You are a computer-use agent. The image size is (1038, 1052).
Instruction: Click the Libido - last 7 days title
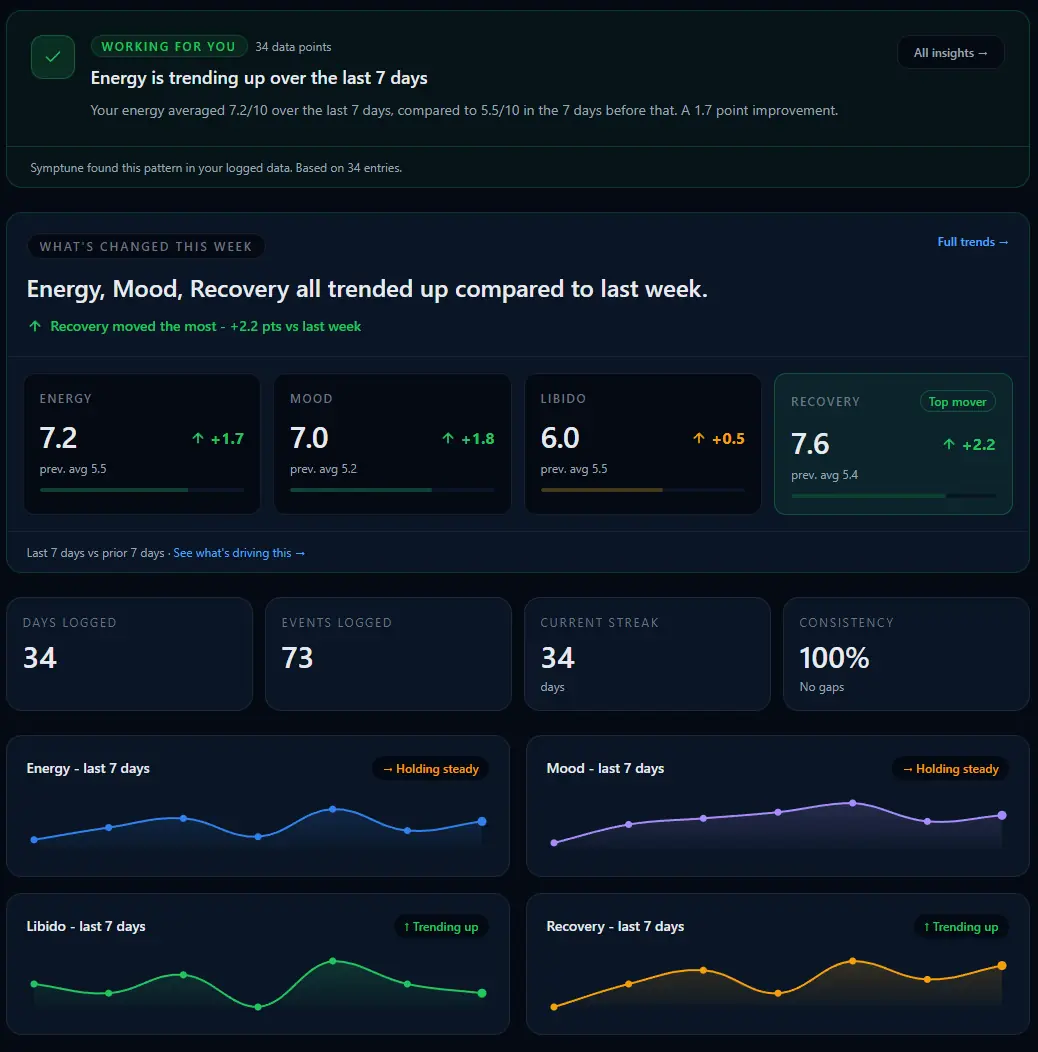(86, 926)
